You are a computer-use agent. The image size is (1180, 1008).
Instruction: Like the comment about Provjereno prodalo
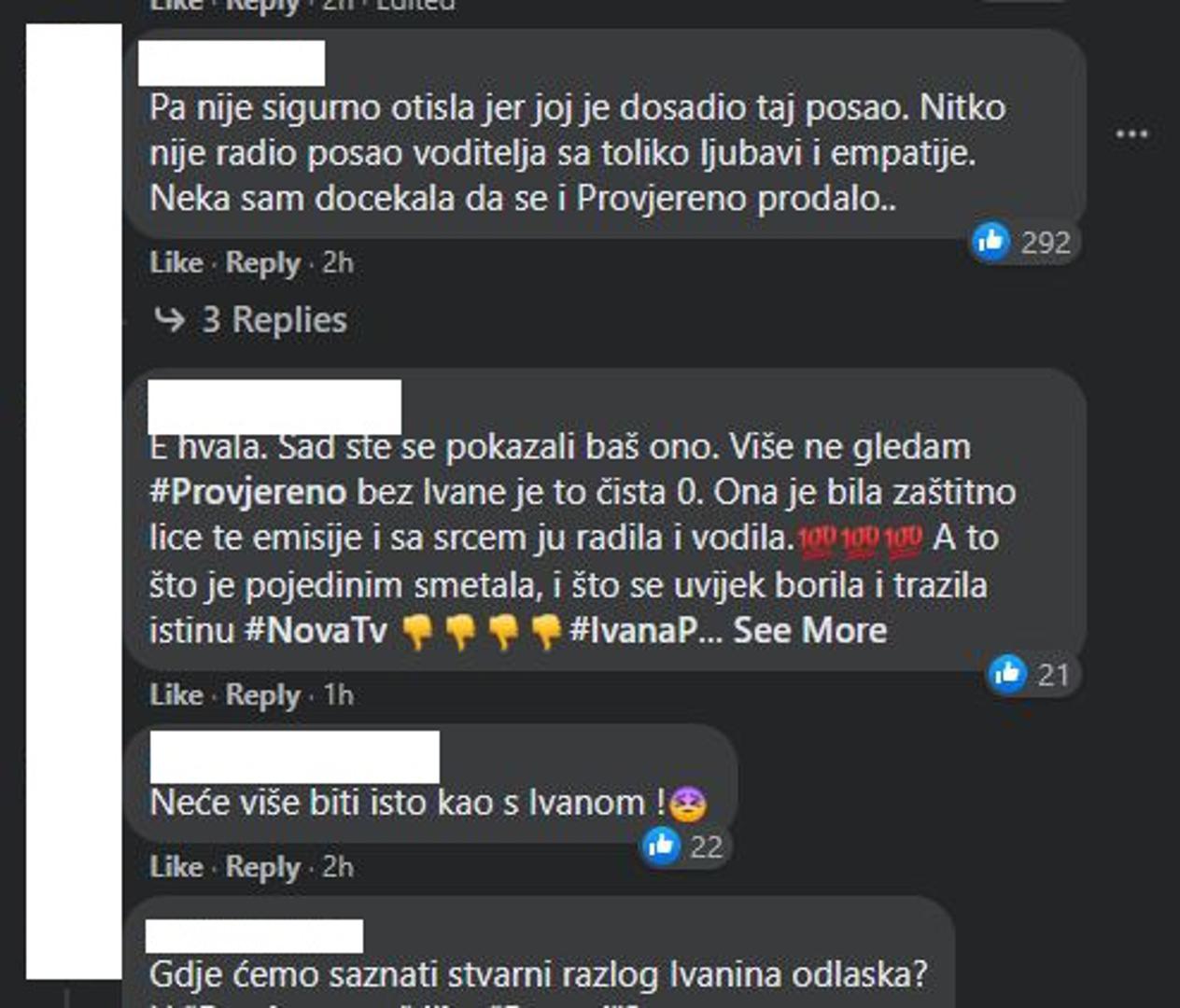click(x=176, y=262)
